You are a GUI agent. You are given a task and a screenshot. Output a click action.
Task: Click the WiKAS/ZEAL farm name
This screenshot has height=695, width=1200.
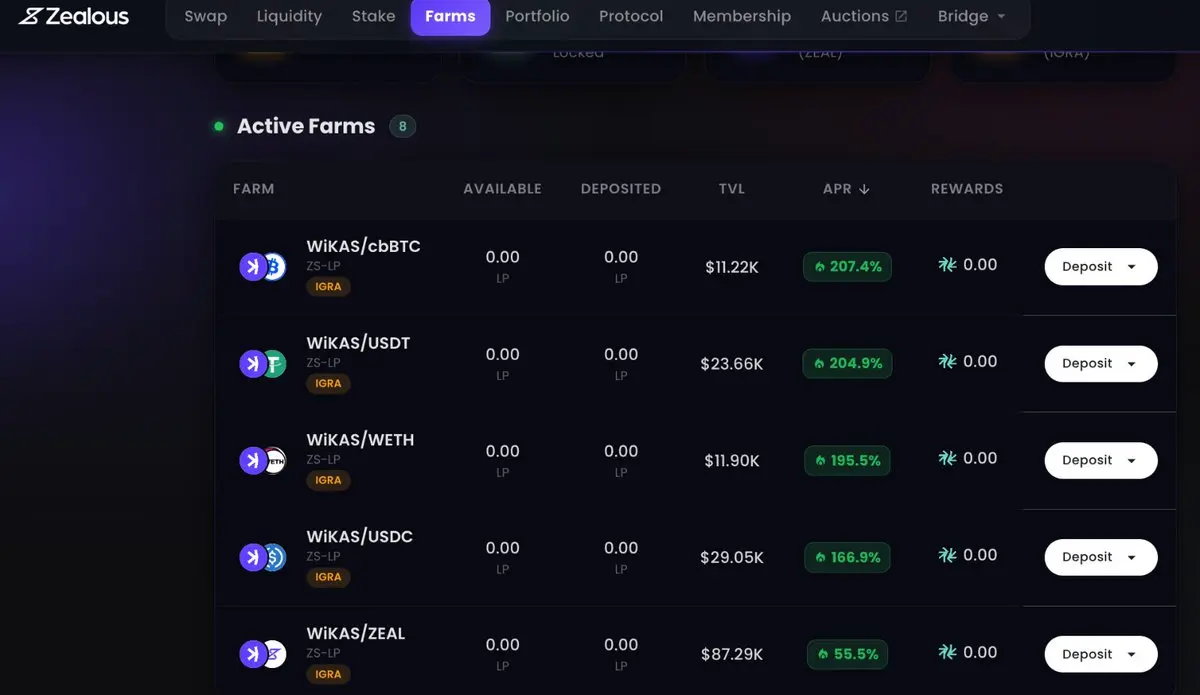[x=356, y=635]
